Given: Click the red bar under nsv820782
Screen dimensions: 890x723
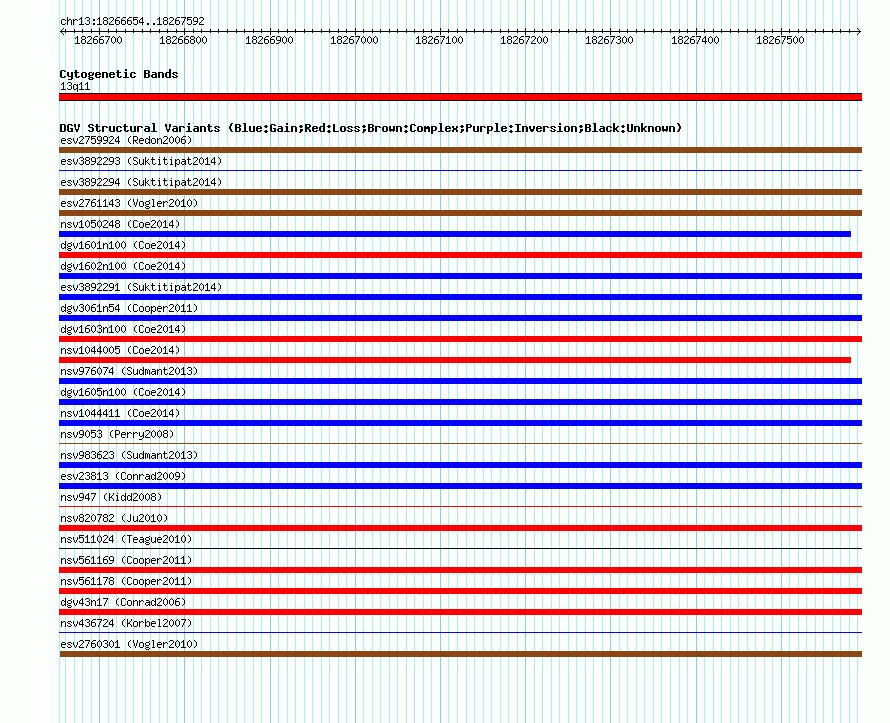Looking at the screenshot, I should click(x=460, y=528).
